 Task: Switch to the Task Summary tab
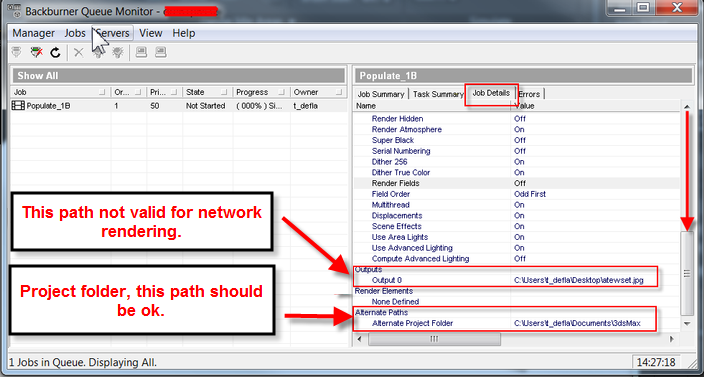[x=438, y=94]
